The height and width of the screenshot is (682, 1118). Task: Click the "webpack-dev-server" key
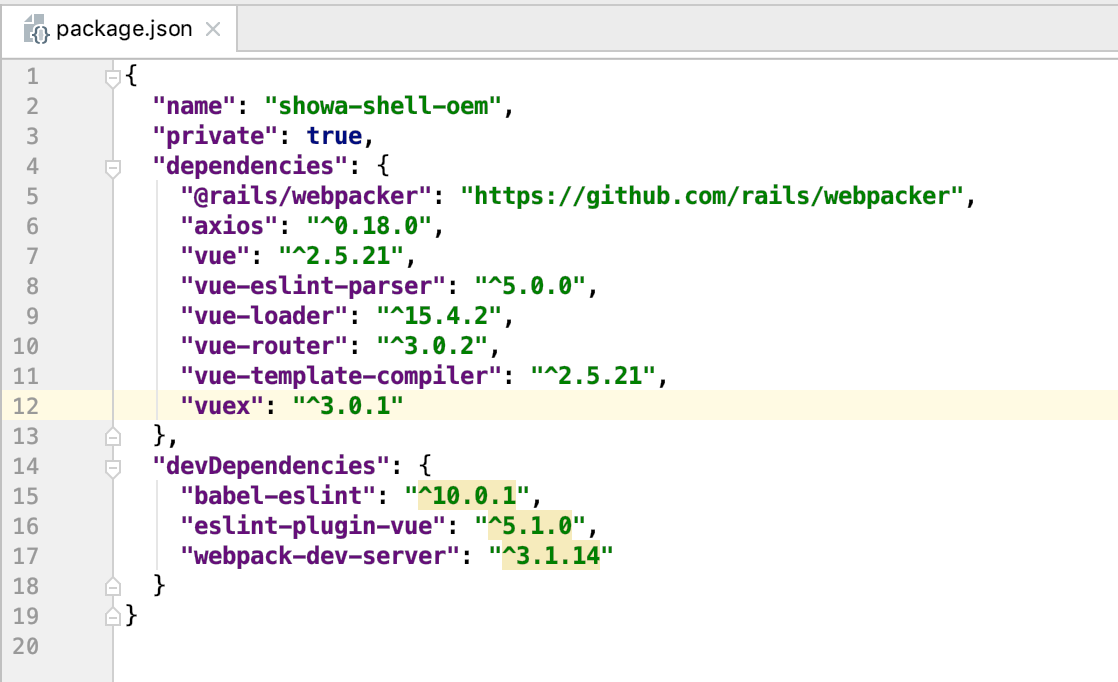pyautogui.click(x=320, y=555)
